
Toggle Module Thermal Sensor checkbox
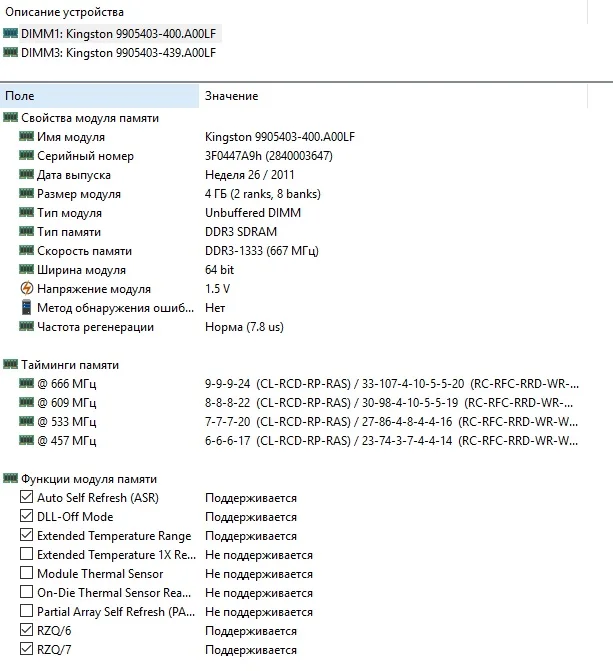27,573
